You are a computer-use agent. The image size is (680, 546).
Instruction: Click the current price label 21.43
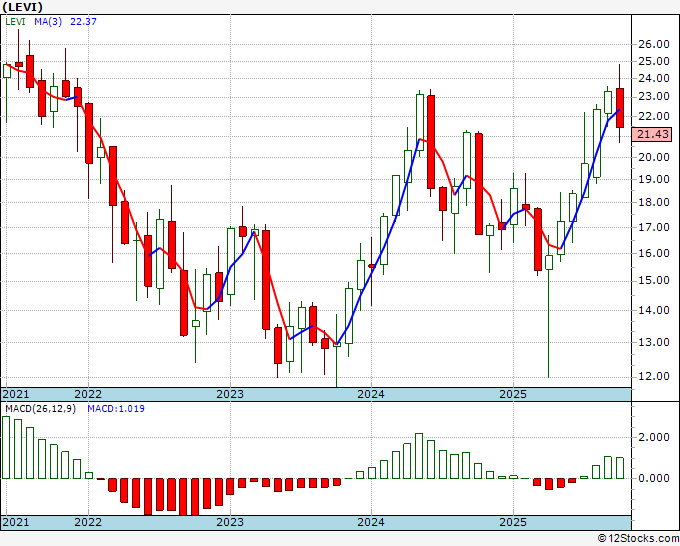653,134
